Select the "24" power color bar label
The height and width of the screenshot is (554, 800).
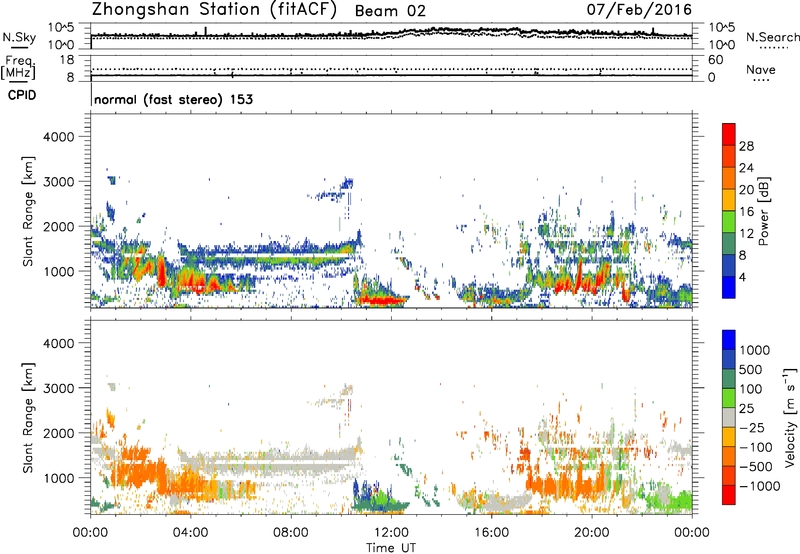pyautogui.click(x=746, y=168)
